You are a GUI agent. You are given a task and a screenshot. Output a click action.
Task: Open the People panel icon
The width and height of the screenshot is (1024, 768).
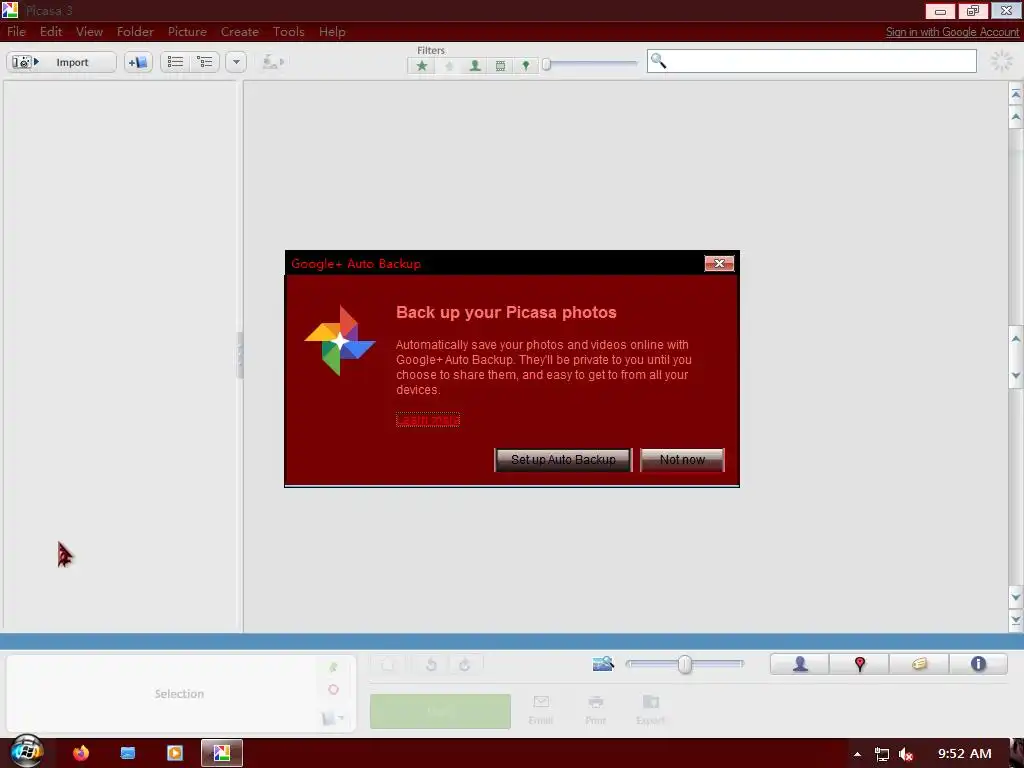pyautogui.click(x=800, y=664)
